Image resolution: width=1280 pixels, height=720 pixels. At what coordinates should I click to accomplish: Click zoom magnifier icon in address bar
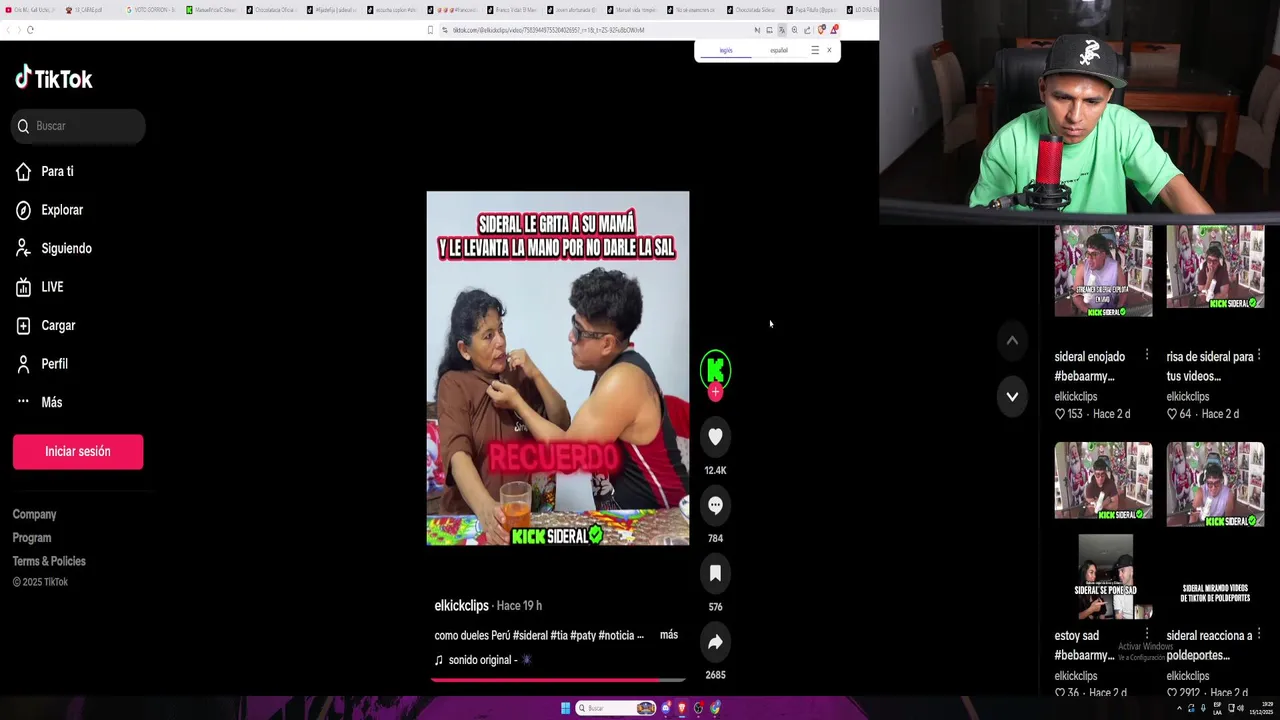click(794, 30)
